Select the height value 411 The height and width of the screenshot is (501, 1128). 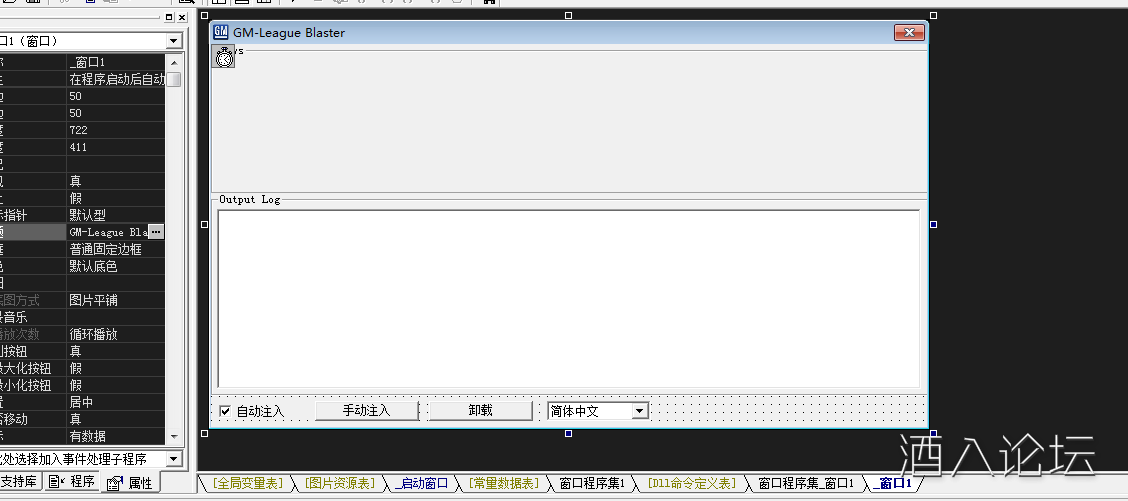pyautogui.click(x=116, y=147)
